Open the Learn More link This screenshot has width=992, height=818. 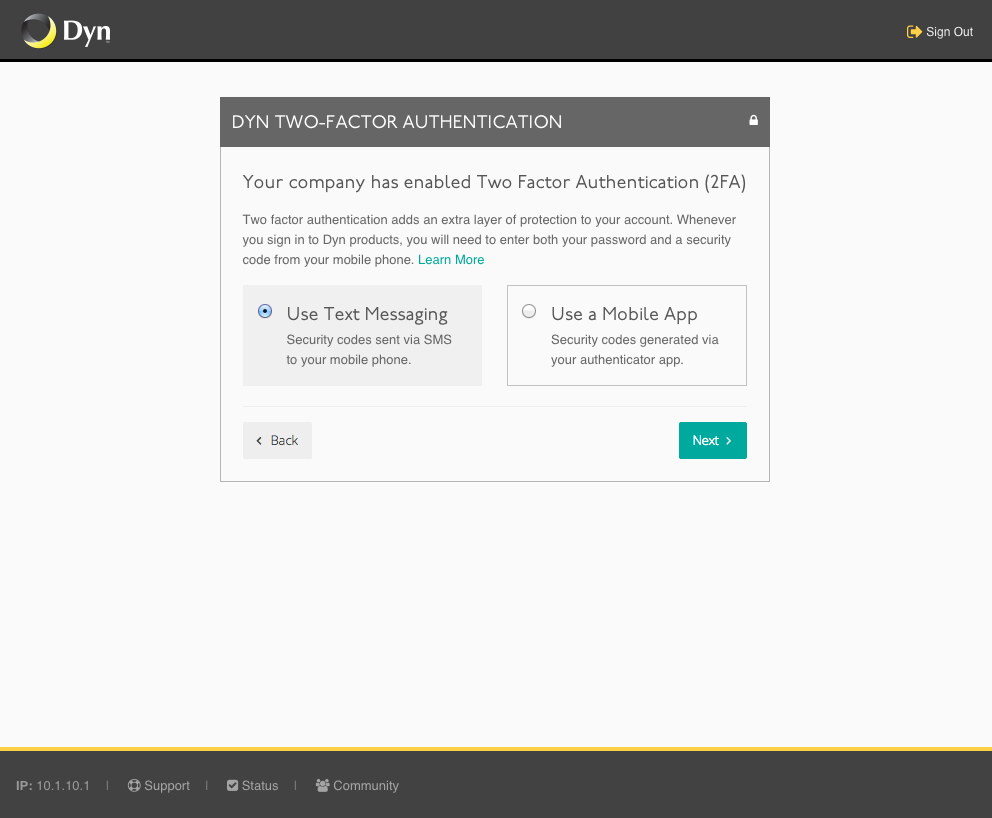click(x=451, y=259)
